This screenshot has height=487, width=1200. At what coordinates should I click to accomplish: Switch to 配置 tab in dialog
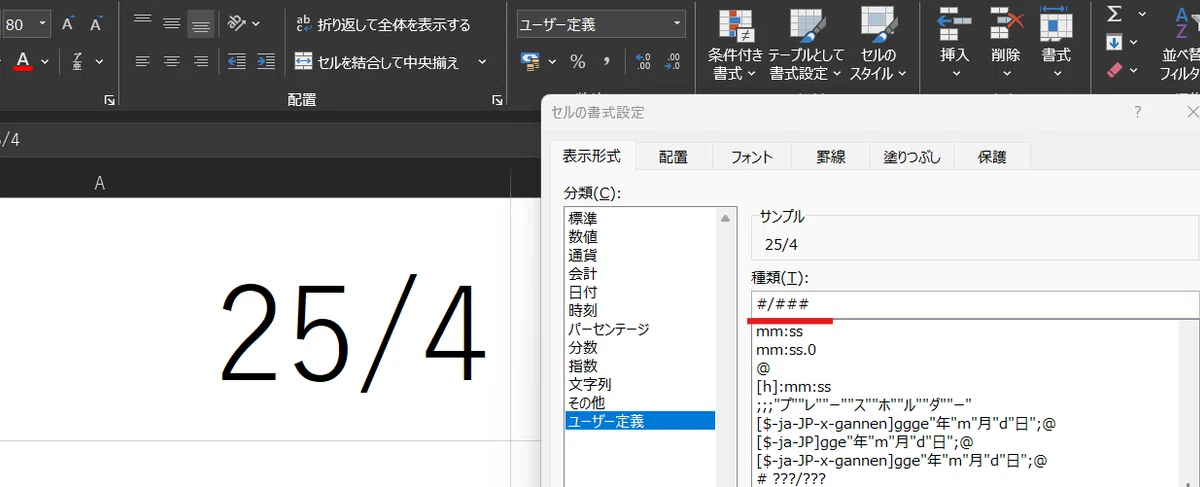point(673,156)
